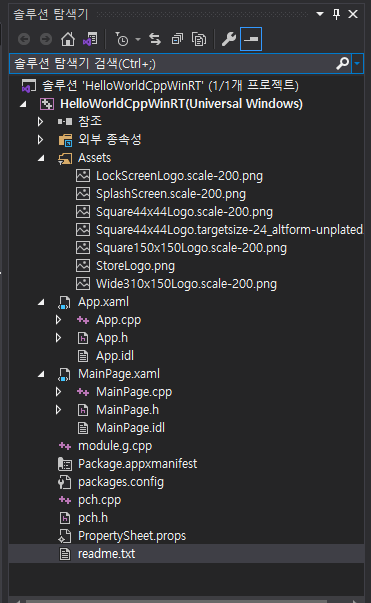Sync with active document arrows icon
The height and width of the screenshot is (603, 371).
(x=155, y=39)
